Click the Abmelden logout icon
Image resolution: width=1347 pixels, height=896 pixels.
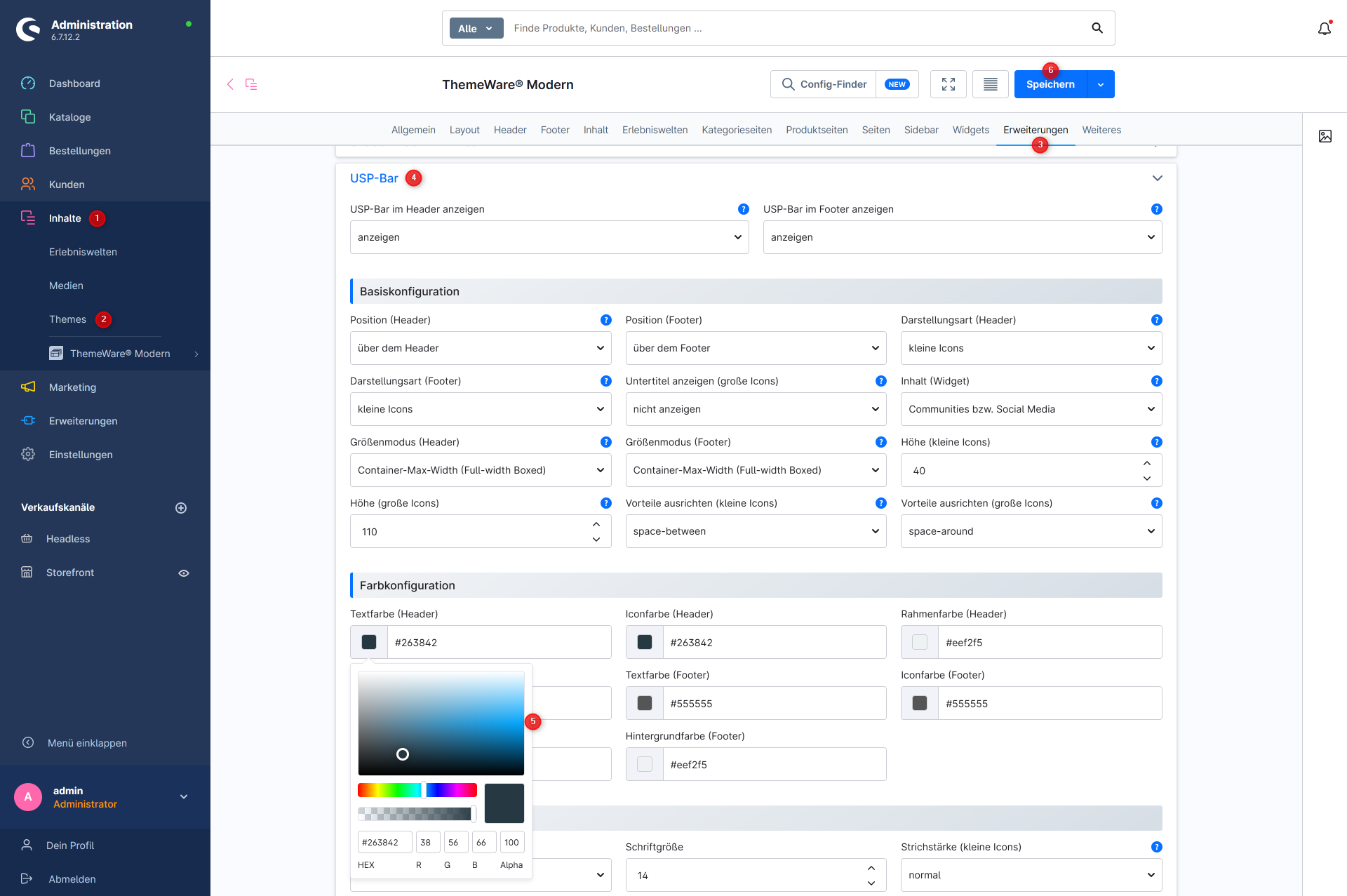[x=27, y=879]
